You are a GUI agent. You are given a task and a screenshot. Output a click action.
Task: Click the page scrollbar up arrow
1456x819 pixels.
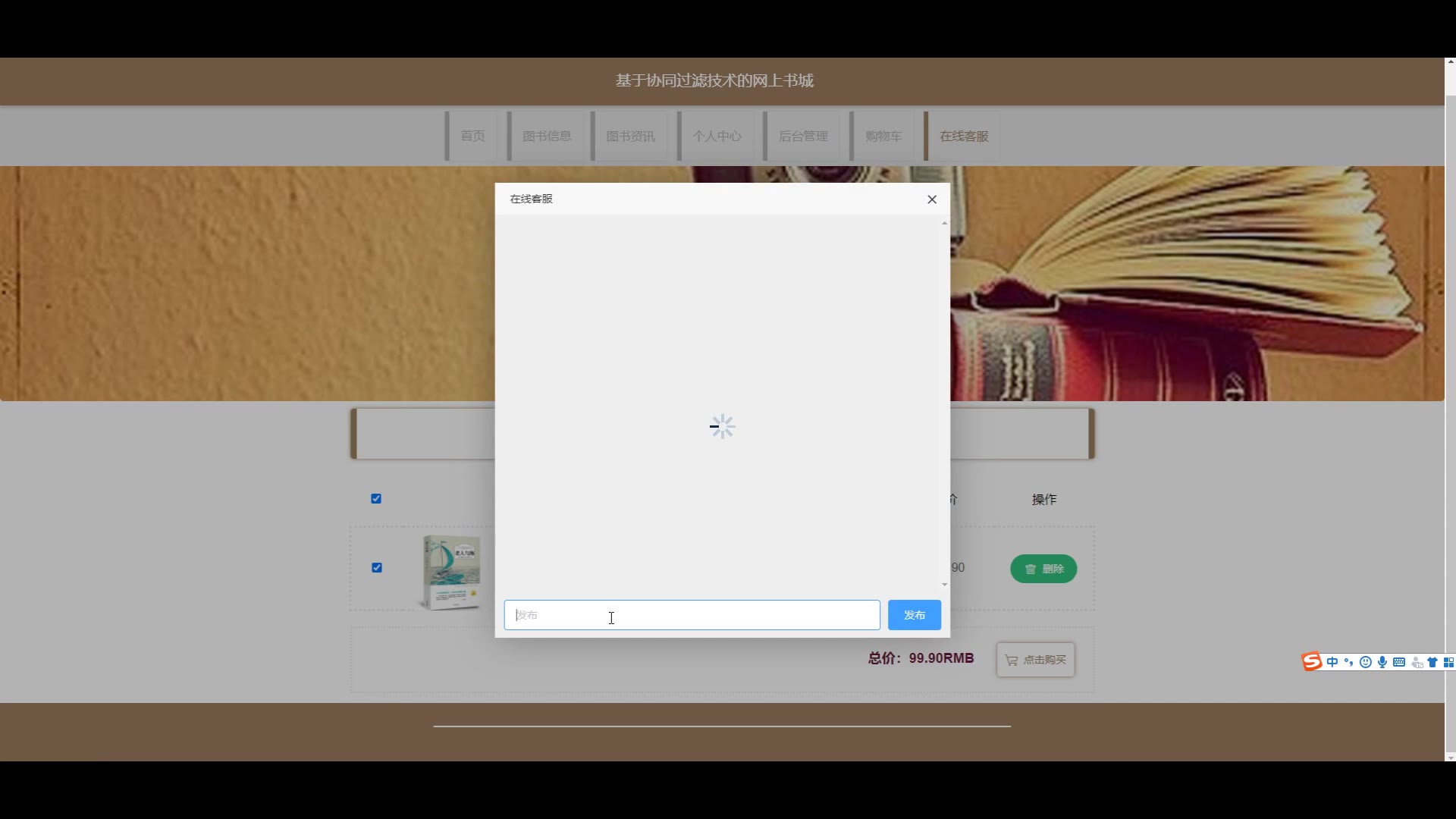[x=1450, y=62]
